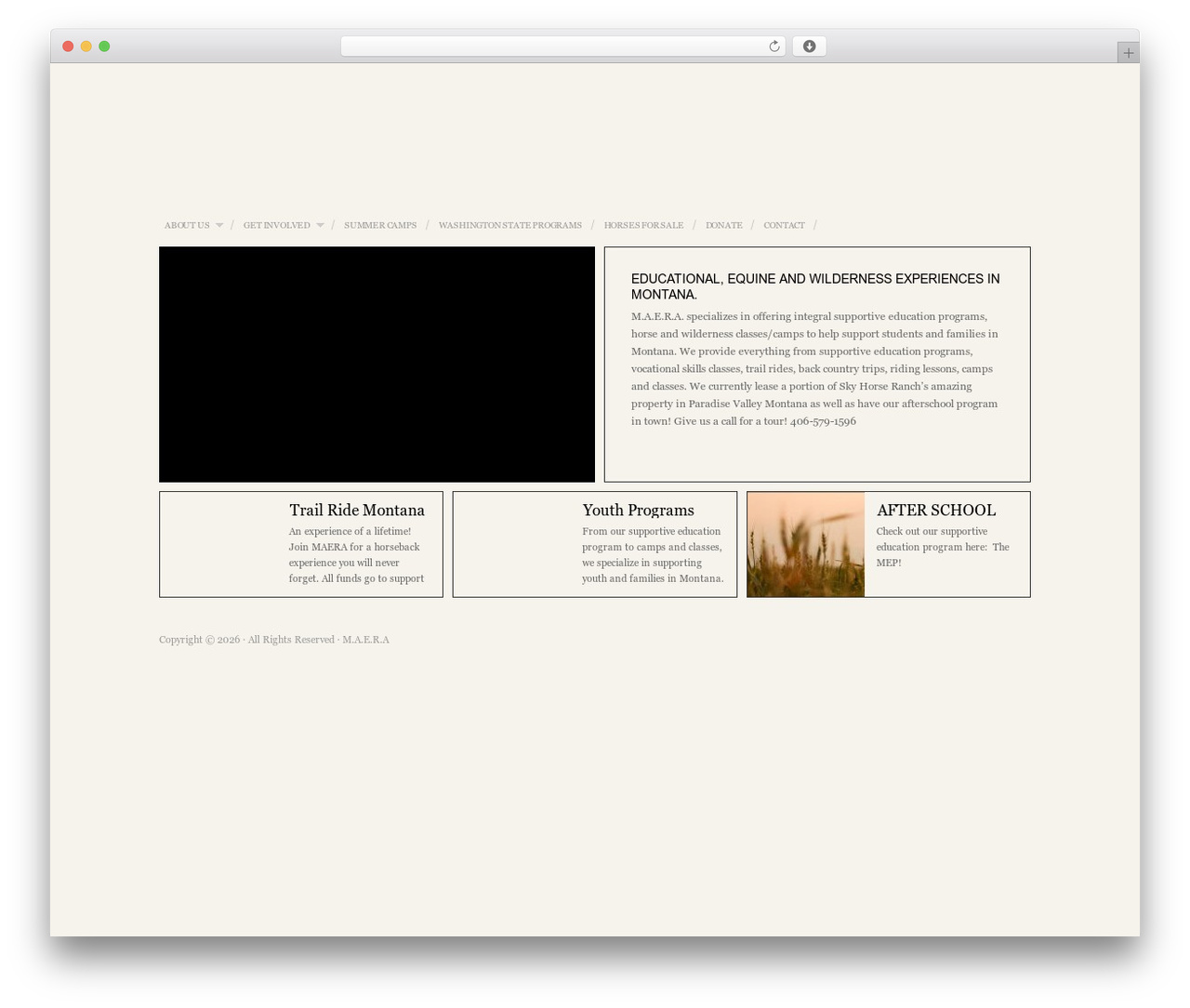Close the browser window with red button
This screenshot has height=1008, width=1190.
[x=68, y=46]
